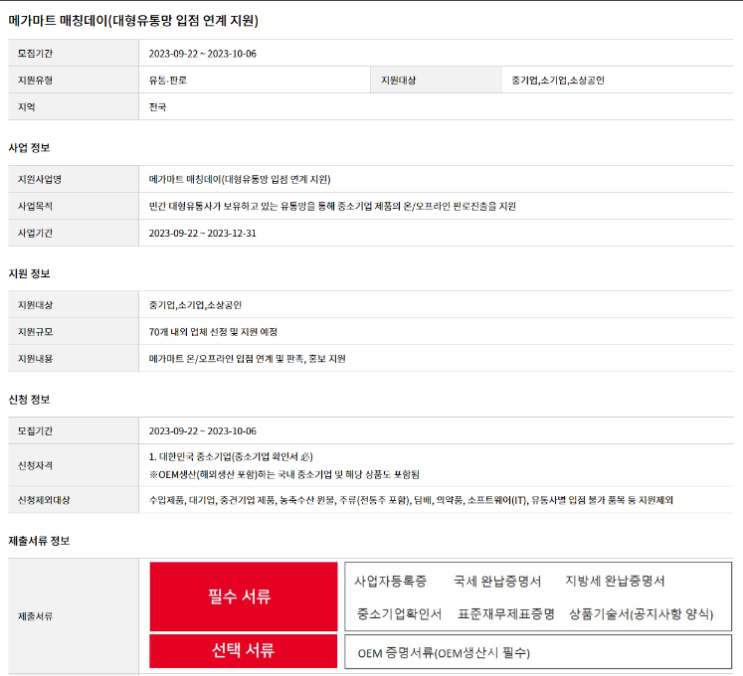Click 상품기술서(공지사항 양식)

(x=641, y=614)
